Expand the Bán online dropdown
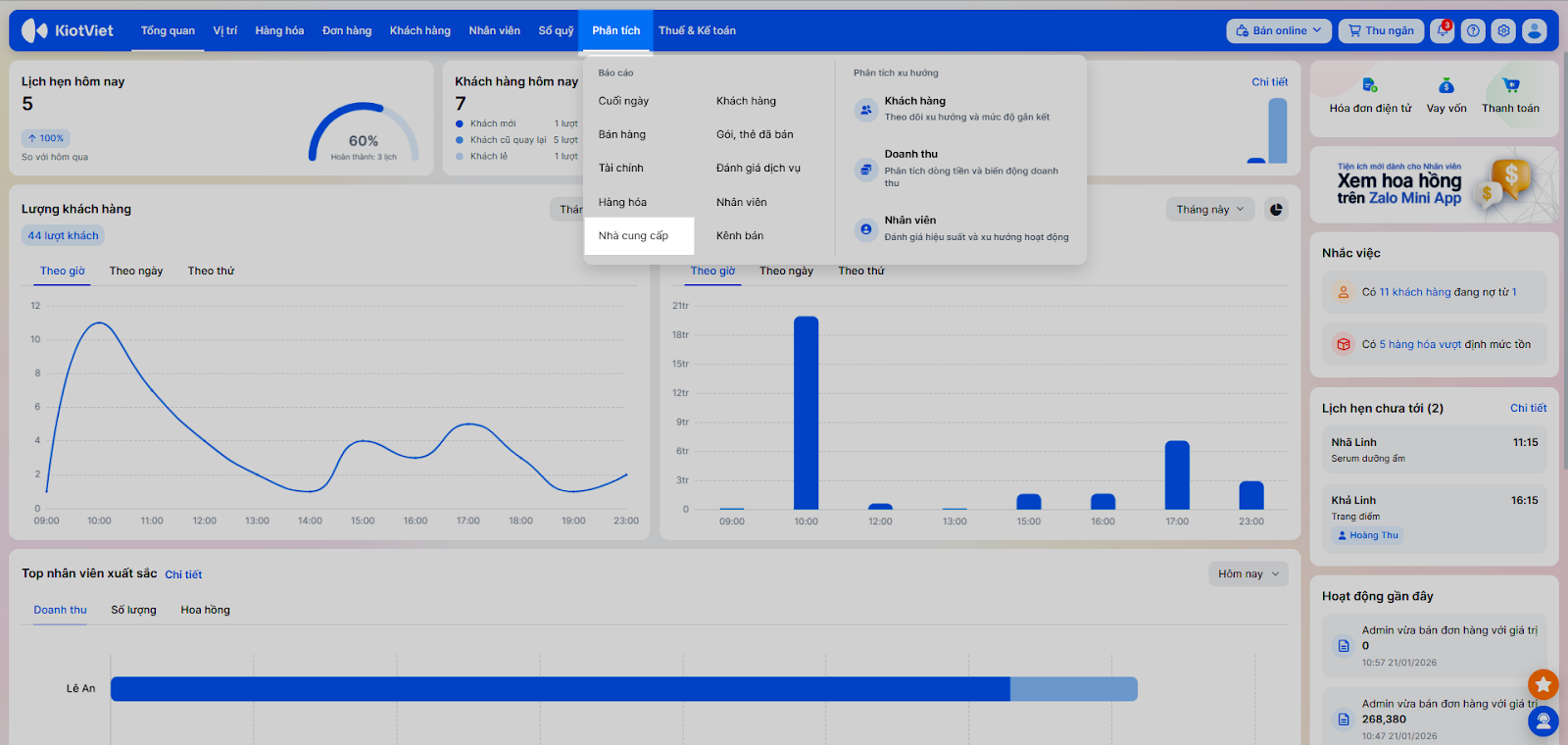Viewport: 1568px width, 745px height. coord(1278,30)
